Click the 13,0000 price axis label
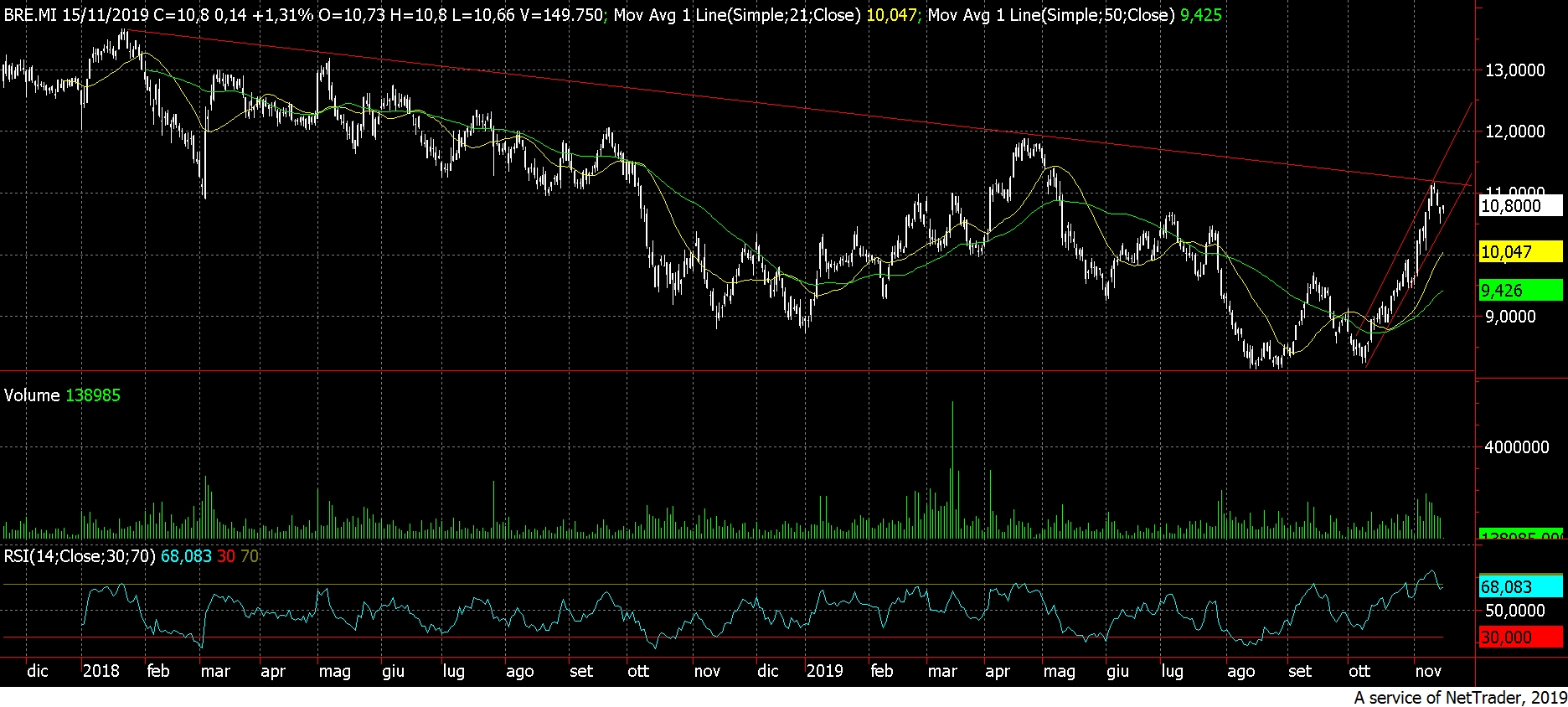 click(x=1514, y=70)
